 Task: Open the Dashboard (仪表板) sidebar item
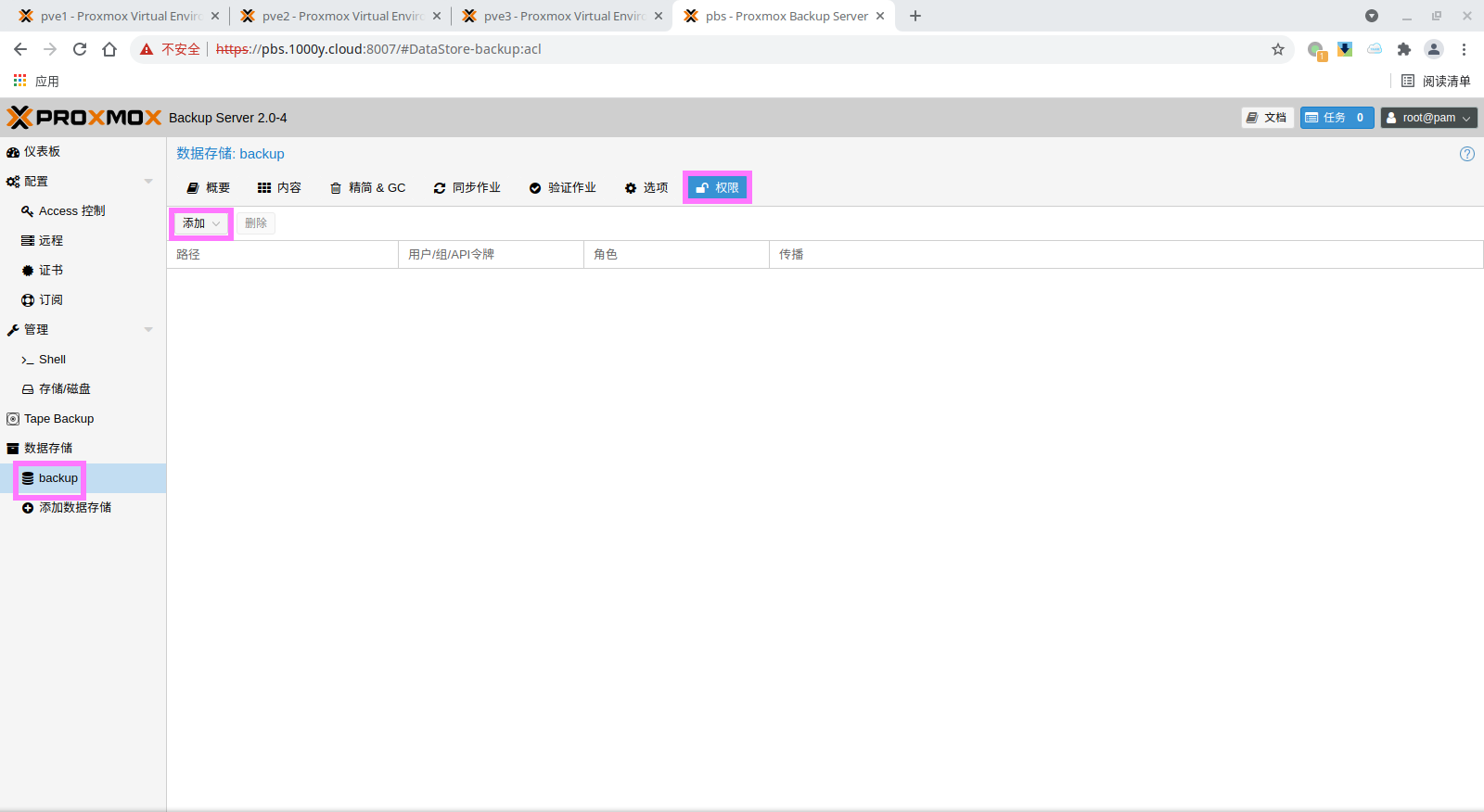pos(42,152)
